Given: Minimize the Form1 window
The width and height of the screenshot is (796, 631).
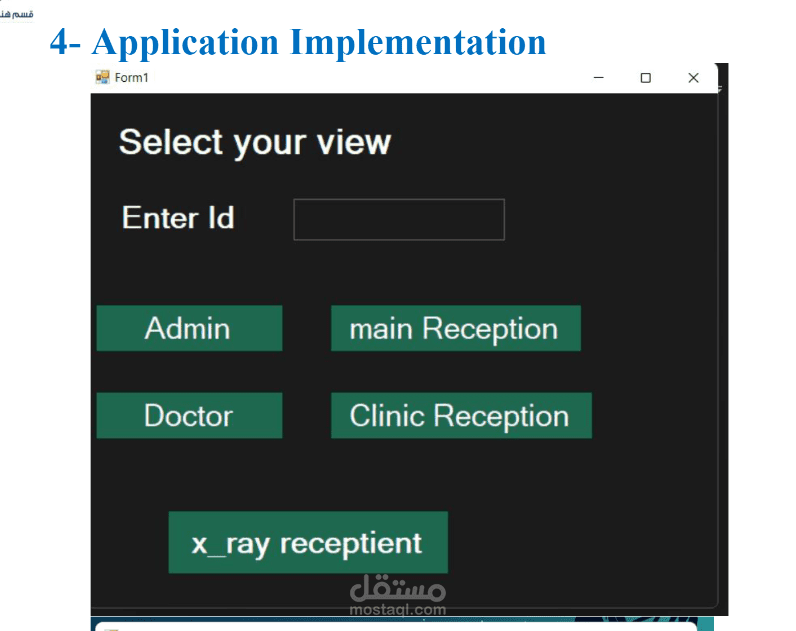Looking at the screenshot, I should tap(599, 78).
